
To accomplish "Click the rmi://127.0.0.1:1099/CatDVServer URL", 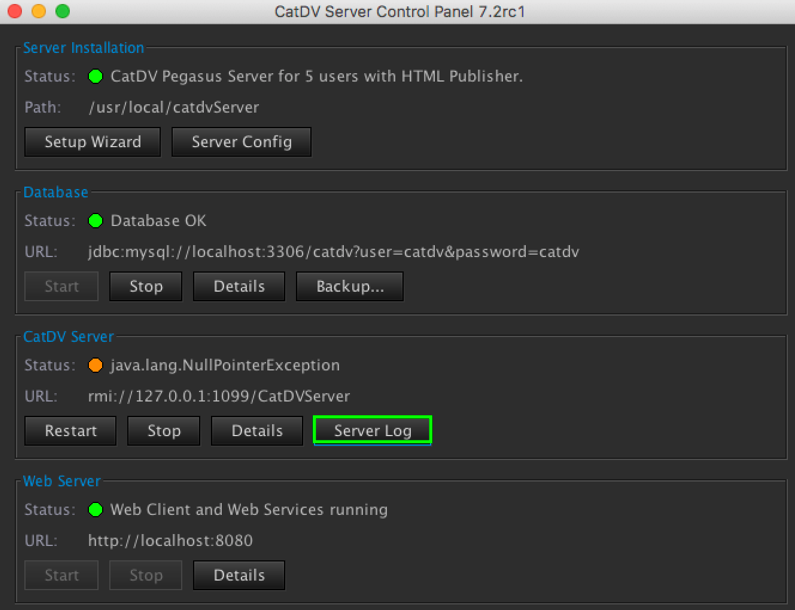I will pyautogui.click(x=219, y=396).
